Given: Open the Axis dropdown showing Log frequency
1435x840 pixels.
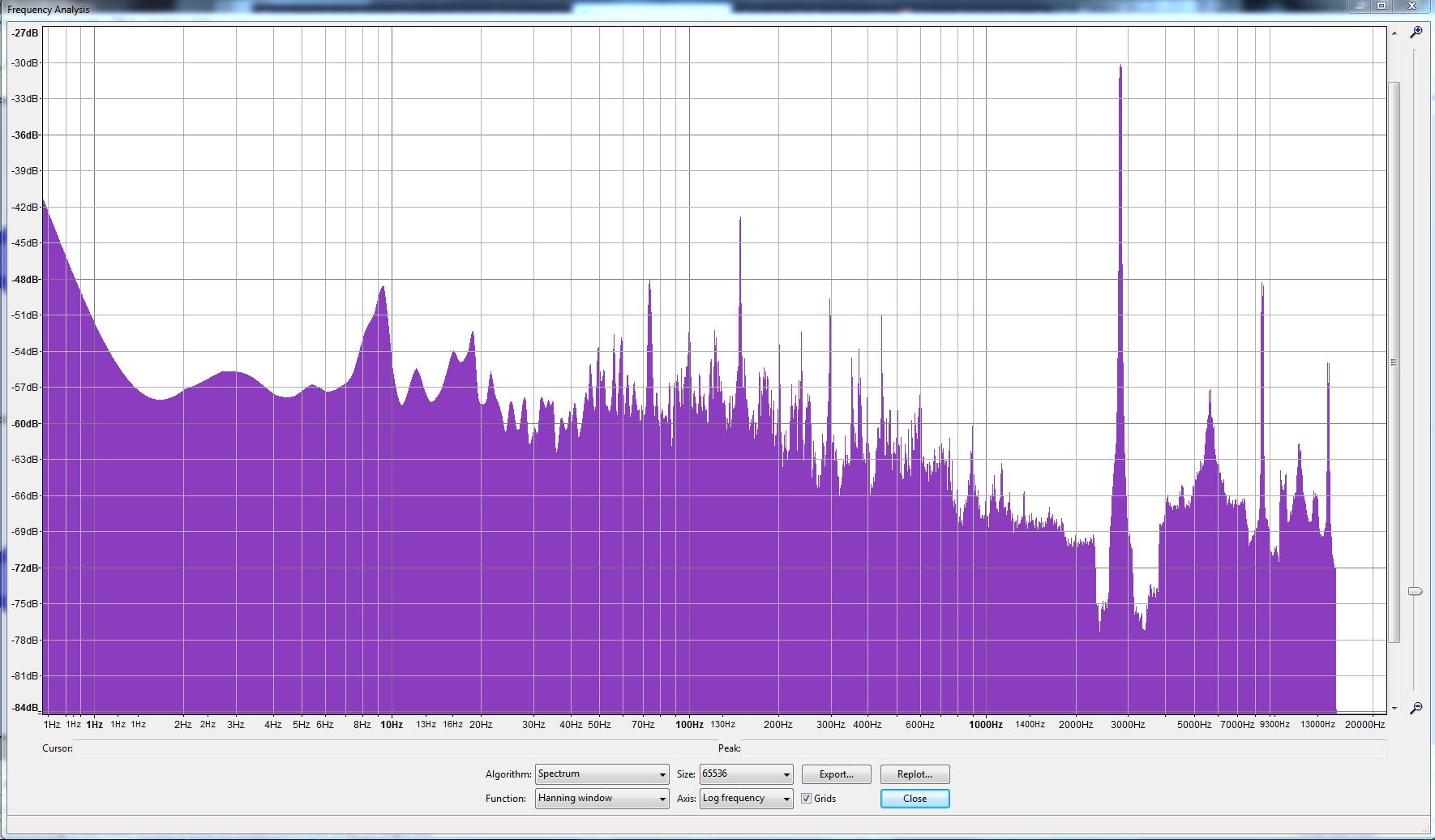Looking at the screenshot, I should [745, 798].
